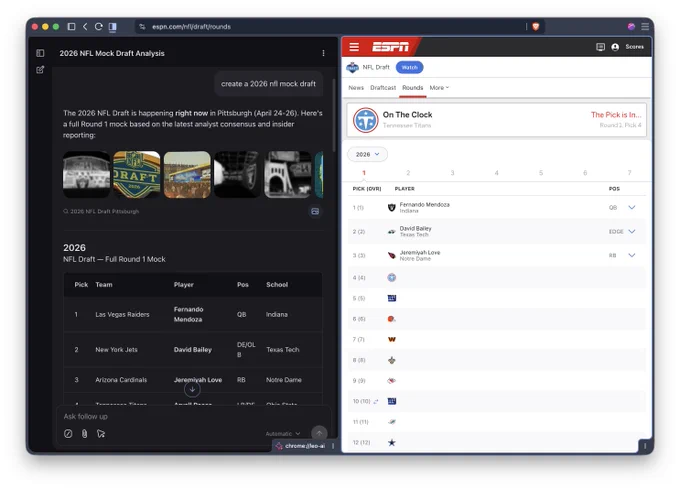Image resolution: width=680 pixels, height=489 pixels.
Task: Open the Automatic model dropdown
Action: click(282, 434)
